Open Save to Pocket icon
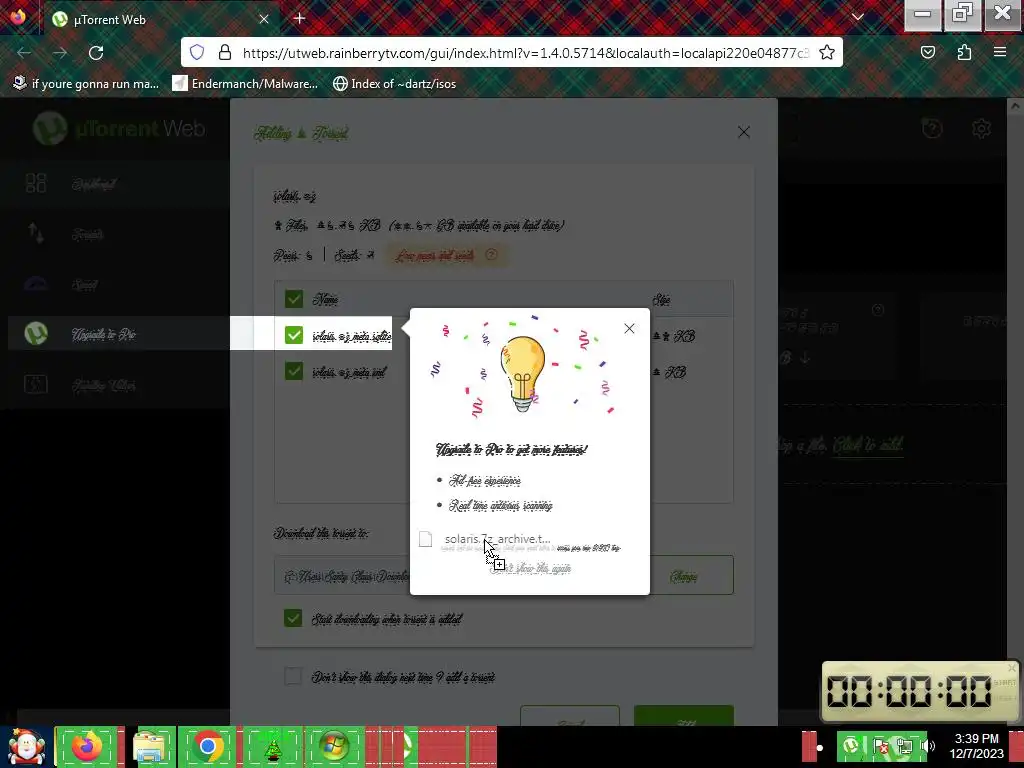 [927, 52]
